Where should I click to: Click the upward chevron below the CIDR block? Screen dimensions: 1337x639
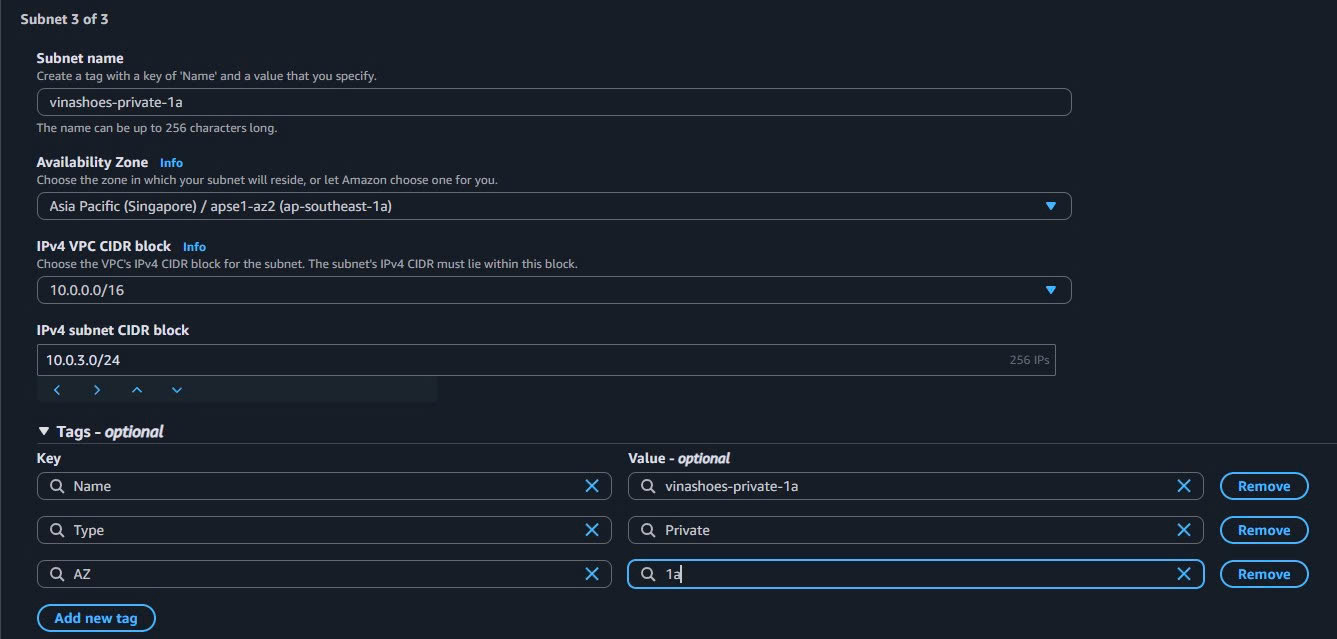(x=137, y=390)
